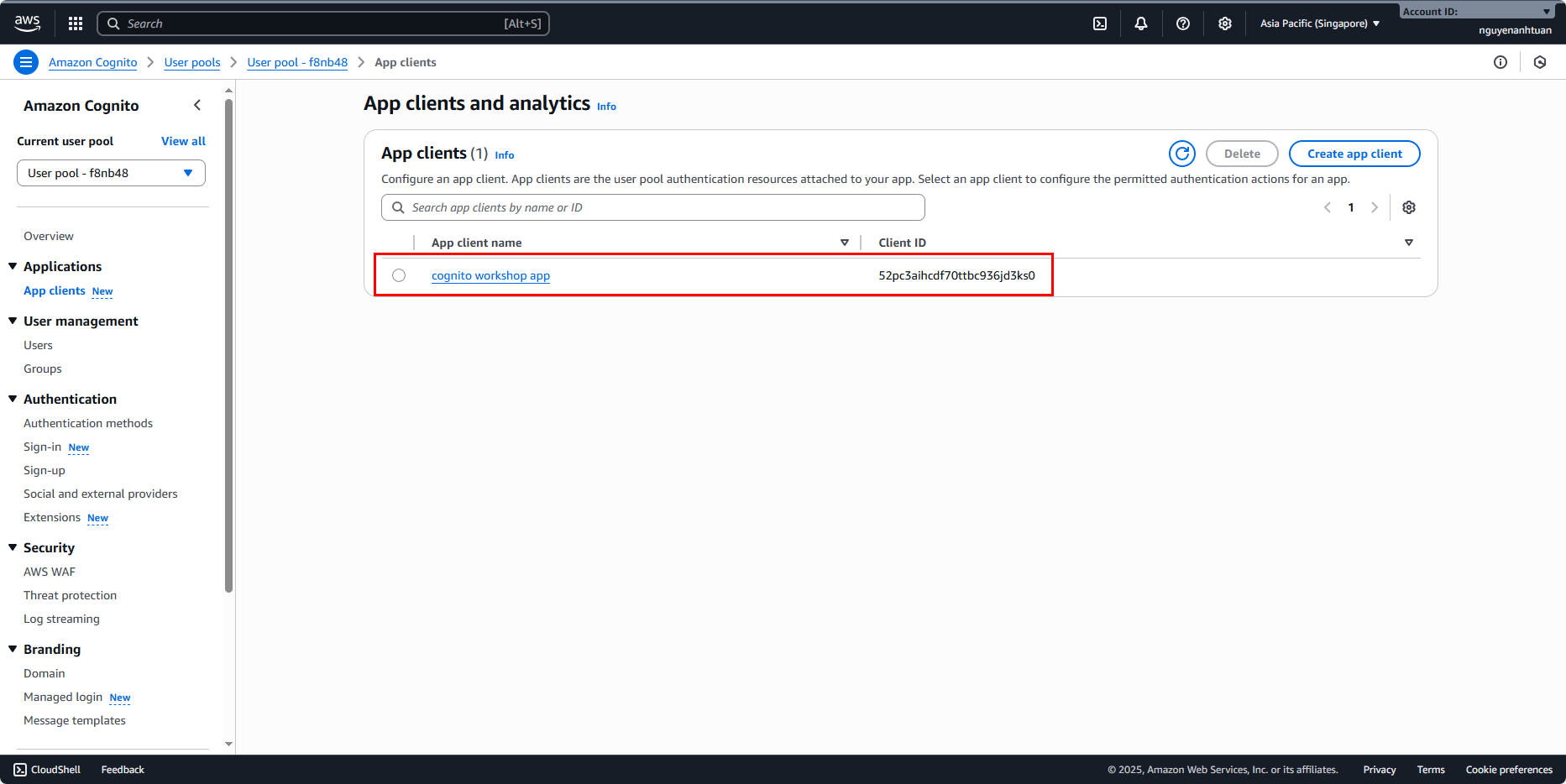Collapse the User management section

(x=13, y=321)
